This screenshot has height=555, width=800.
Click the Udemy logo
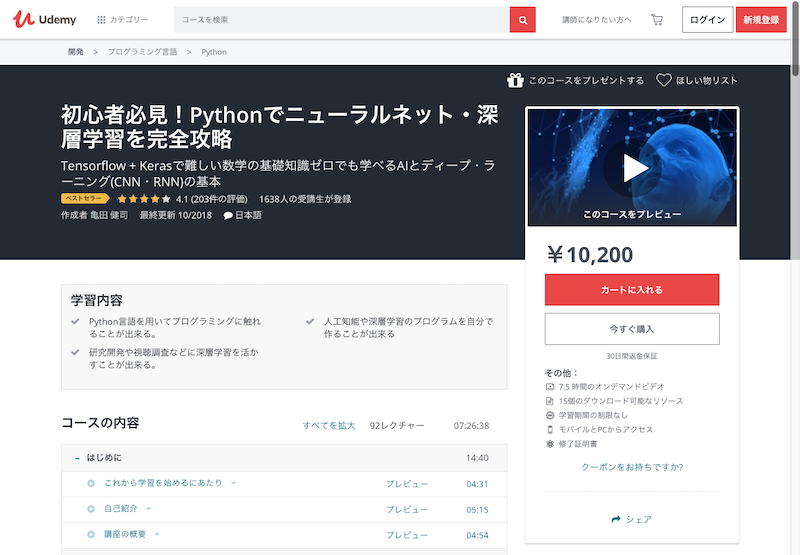(44, 19)
